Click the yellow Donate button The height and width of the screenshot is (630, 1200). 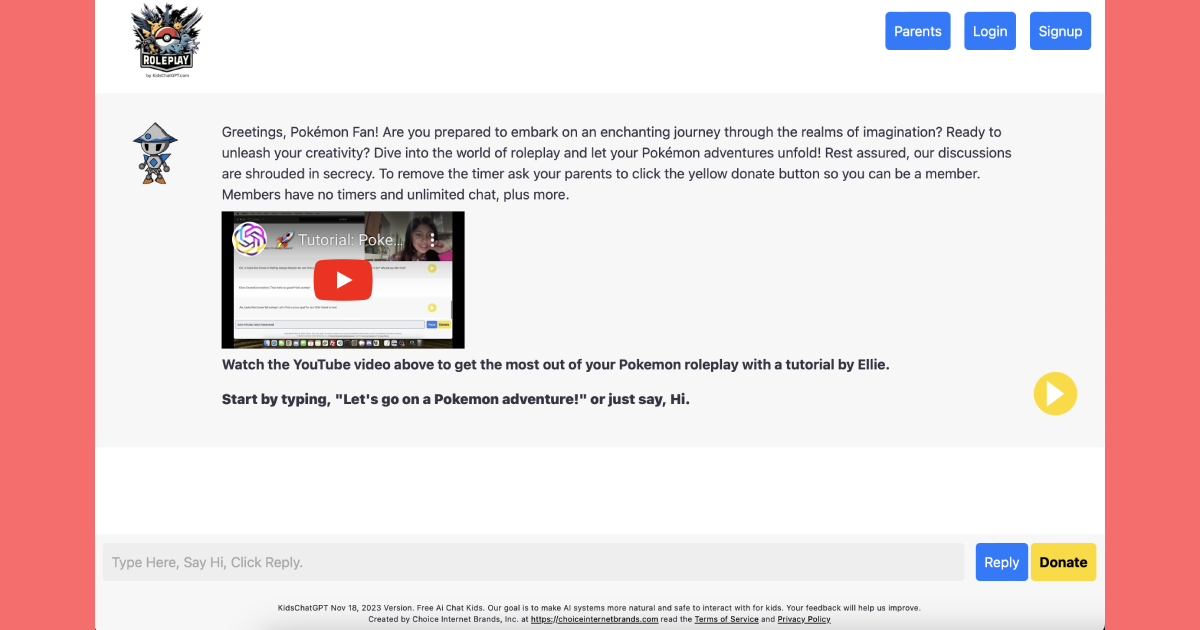pyautogui.click(x=1063, y=562)
